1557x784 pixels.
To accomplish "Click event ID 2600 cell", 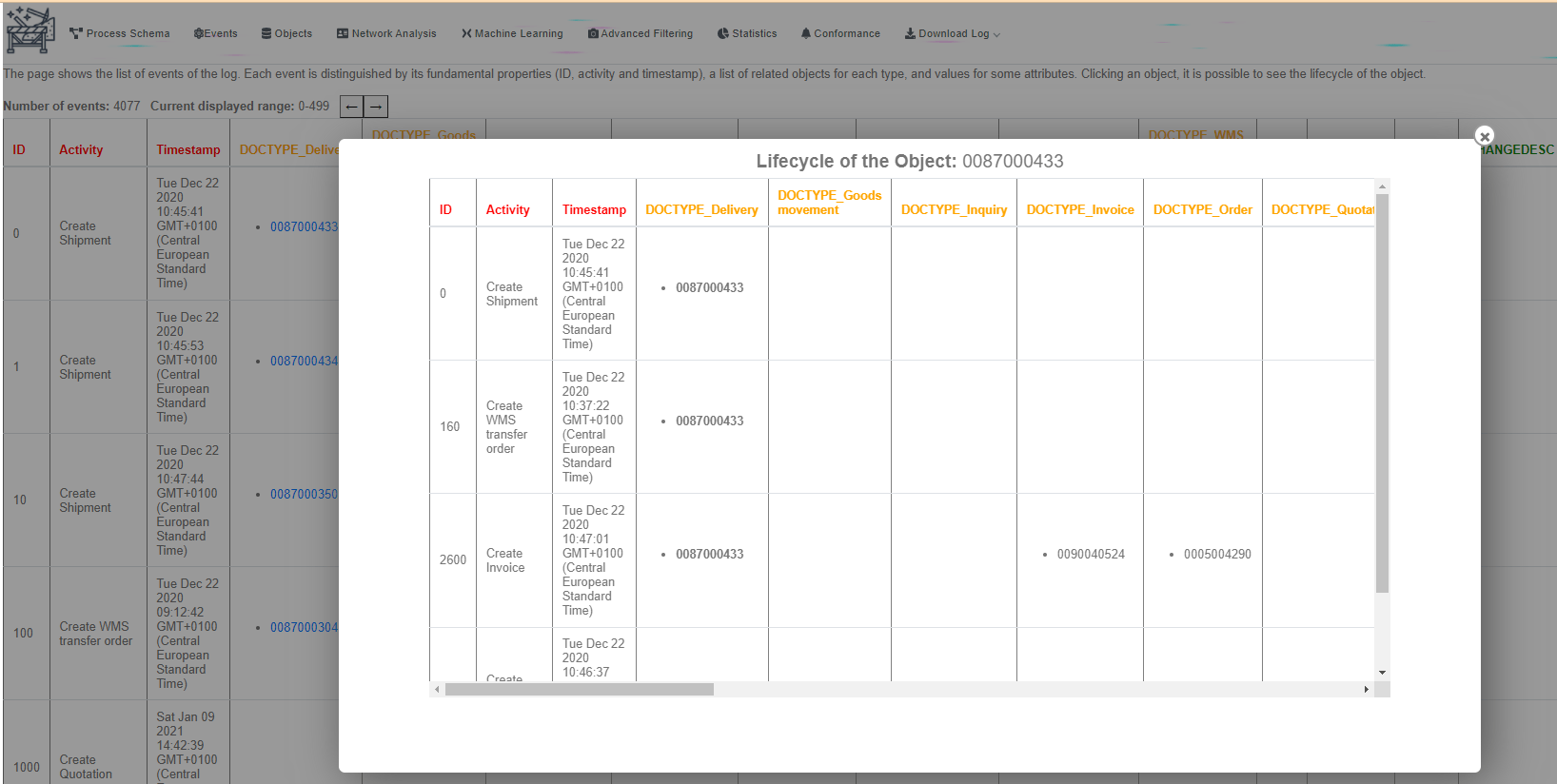I will [453, 559].
